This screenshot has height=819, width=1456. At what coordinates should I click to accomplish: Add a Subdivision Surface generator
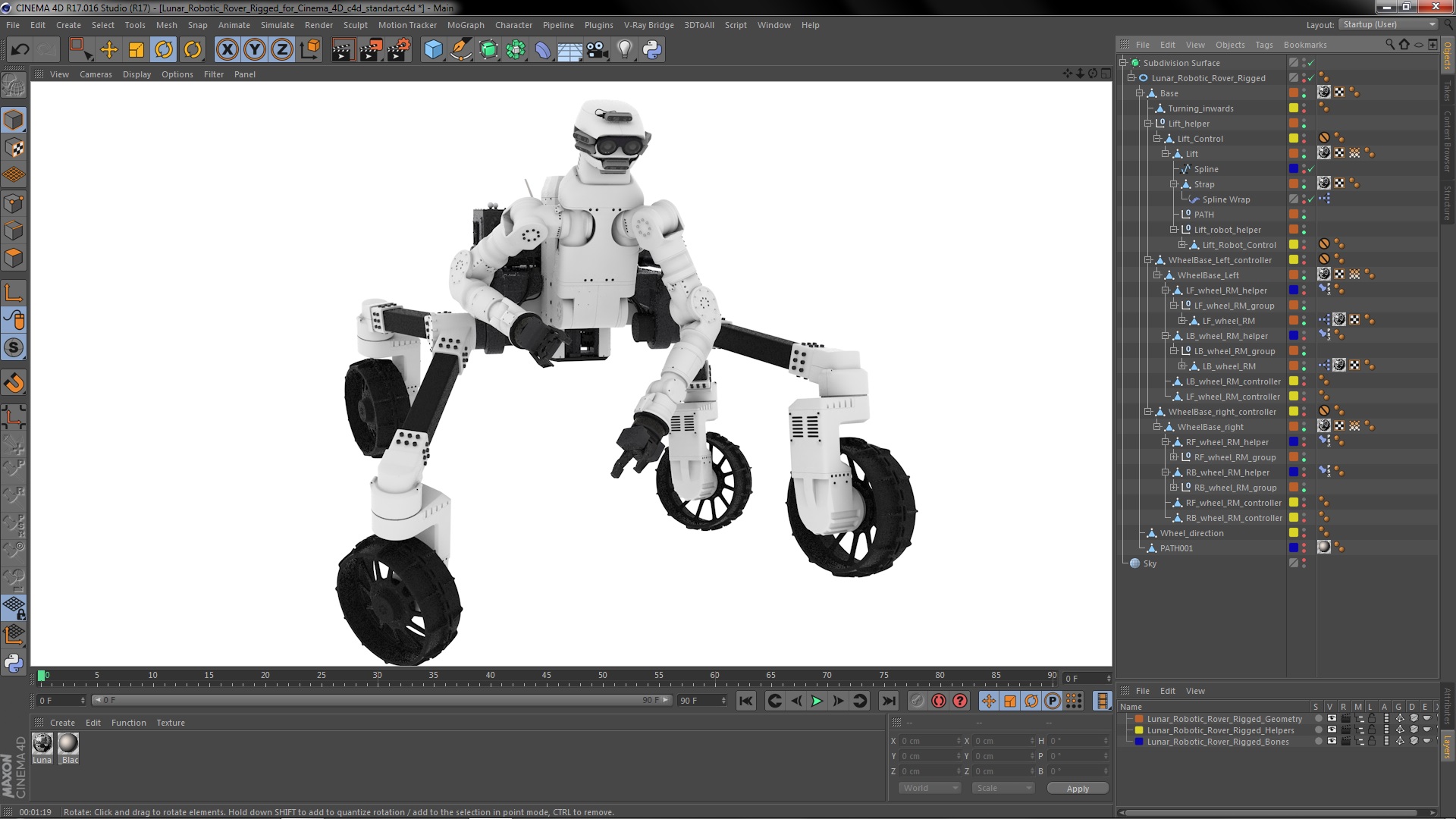click(488, 50)
